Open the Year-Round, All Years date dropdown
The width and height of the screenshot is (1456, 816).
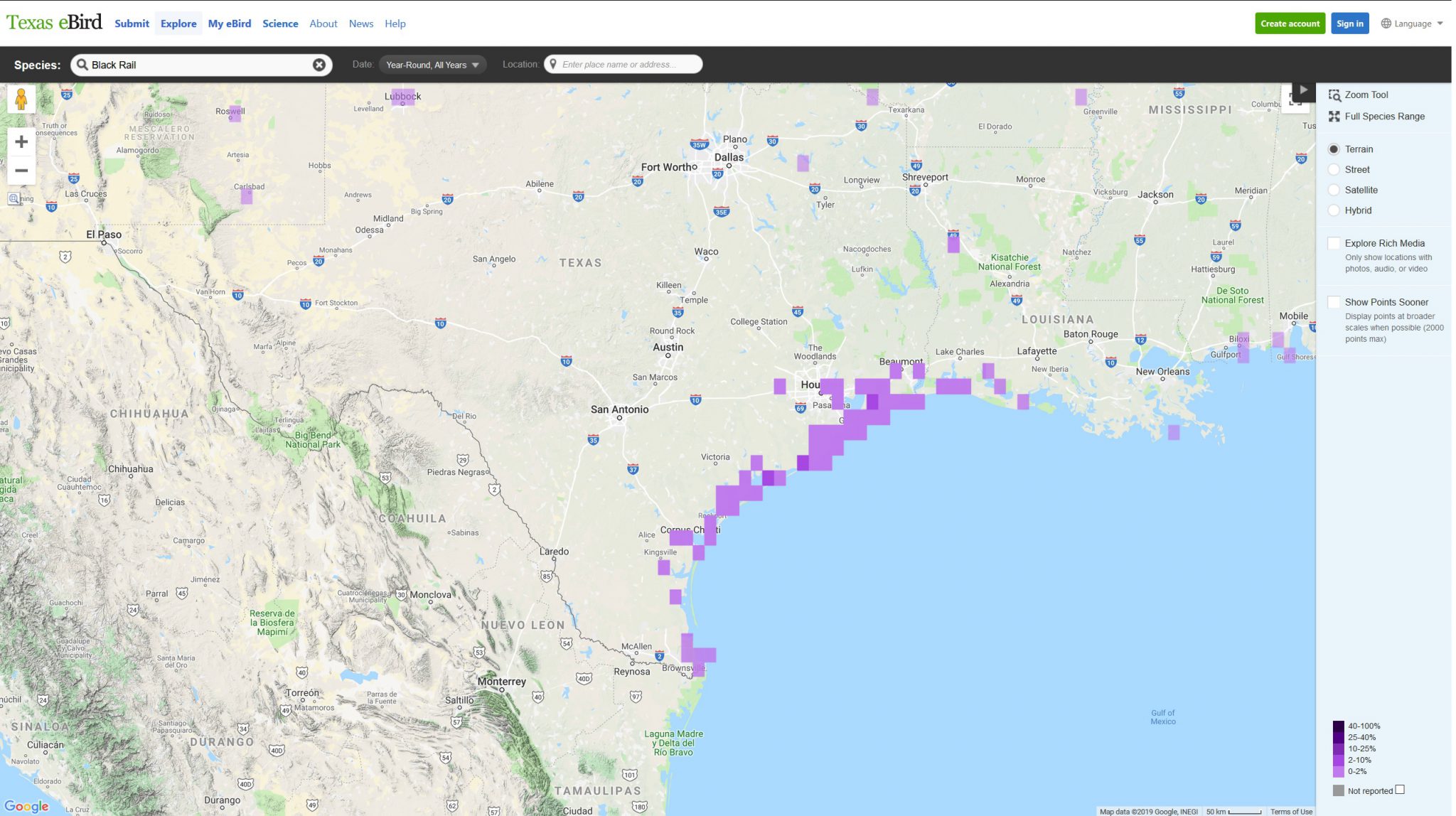(x=432, y=65)
